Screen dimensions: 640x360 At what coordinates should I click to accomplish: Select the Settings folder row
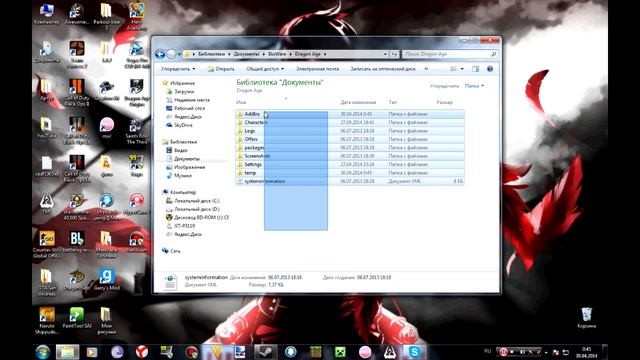pos(350,164)
